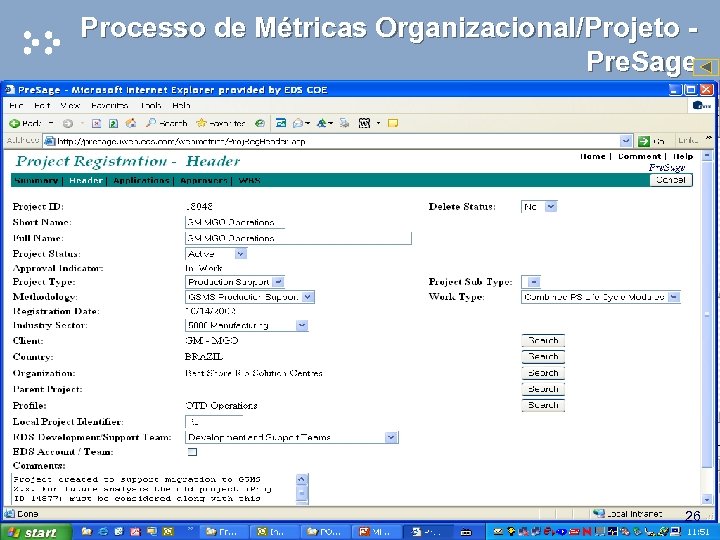Click the Mail envelope icon
This screenshot has width=720, height=540.
[x=298, y=123]
